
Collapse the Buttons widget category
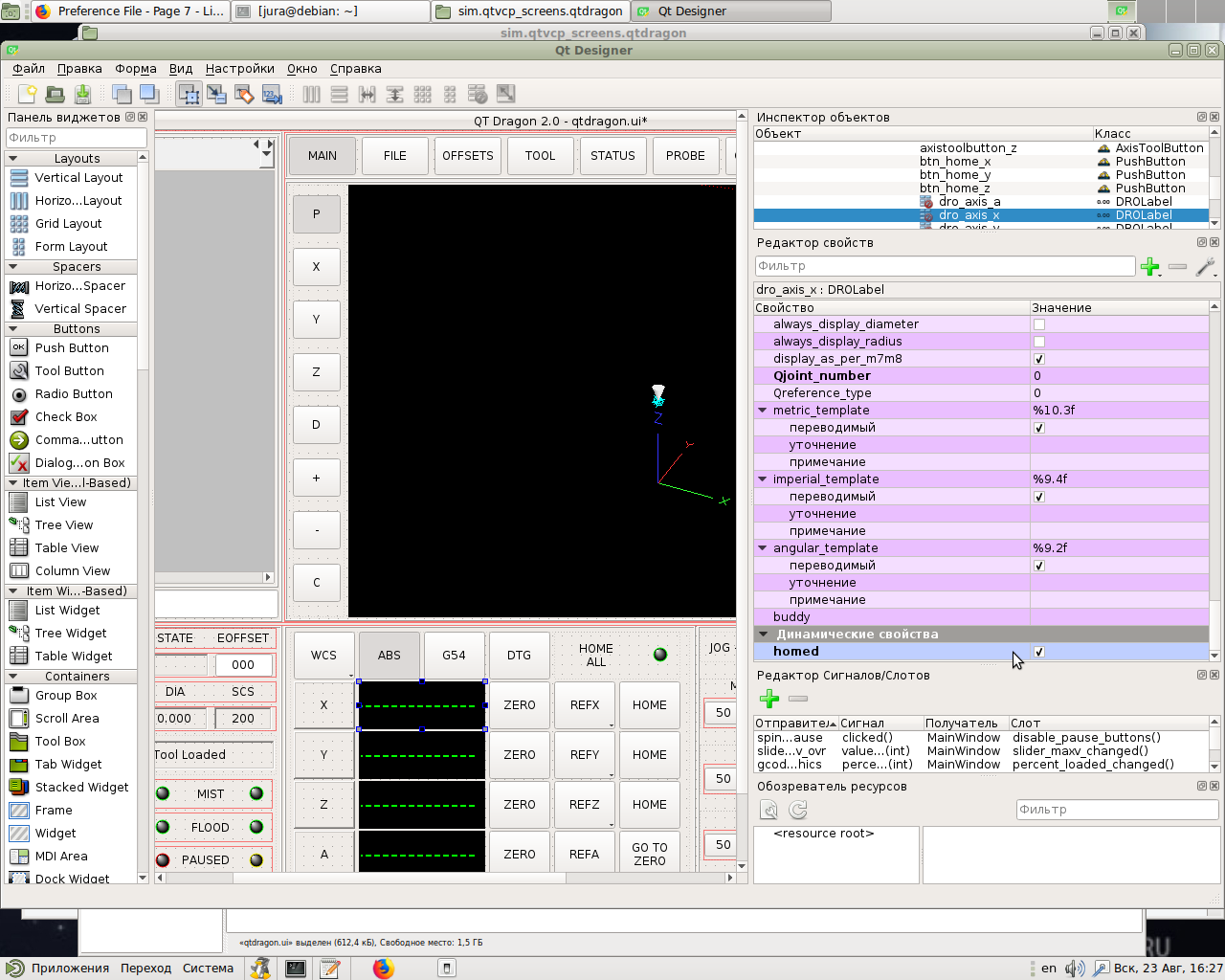pyautogui.click(x=13, y=329)
